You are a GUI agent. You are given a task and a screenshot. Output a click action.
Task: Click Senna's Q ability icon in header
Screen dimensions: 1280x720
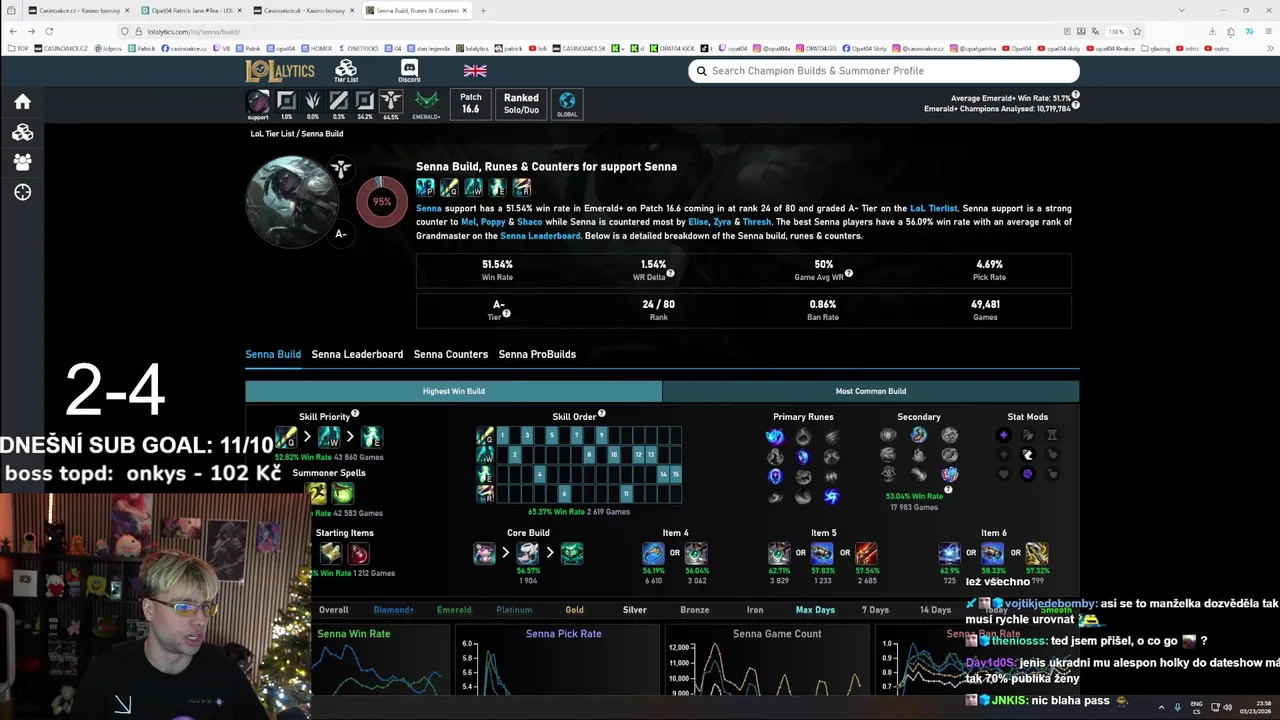[x=449, y=187]
